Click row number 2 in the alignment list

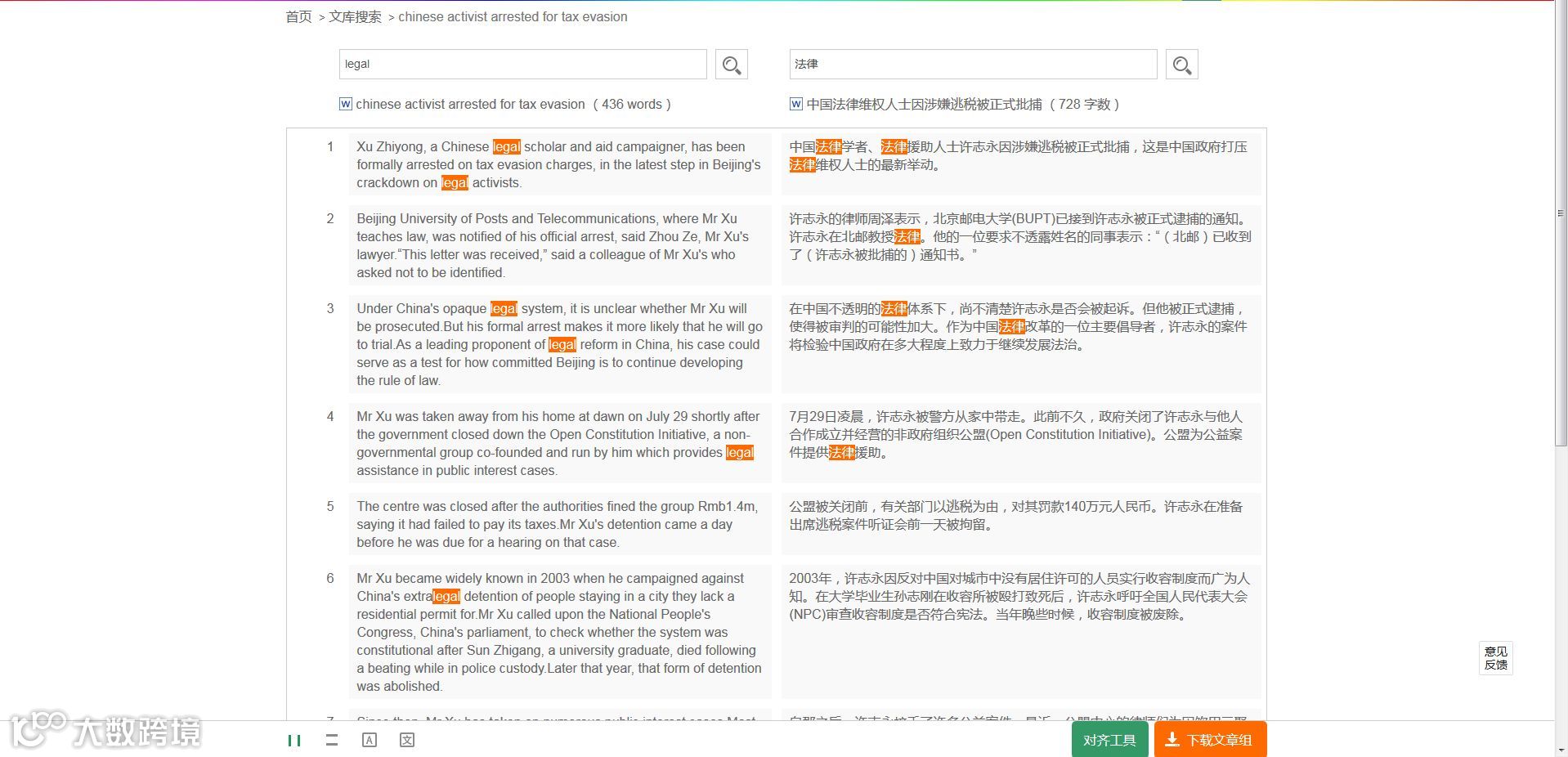tap(330, 219)
